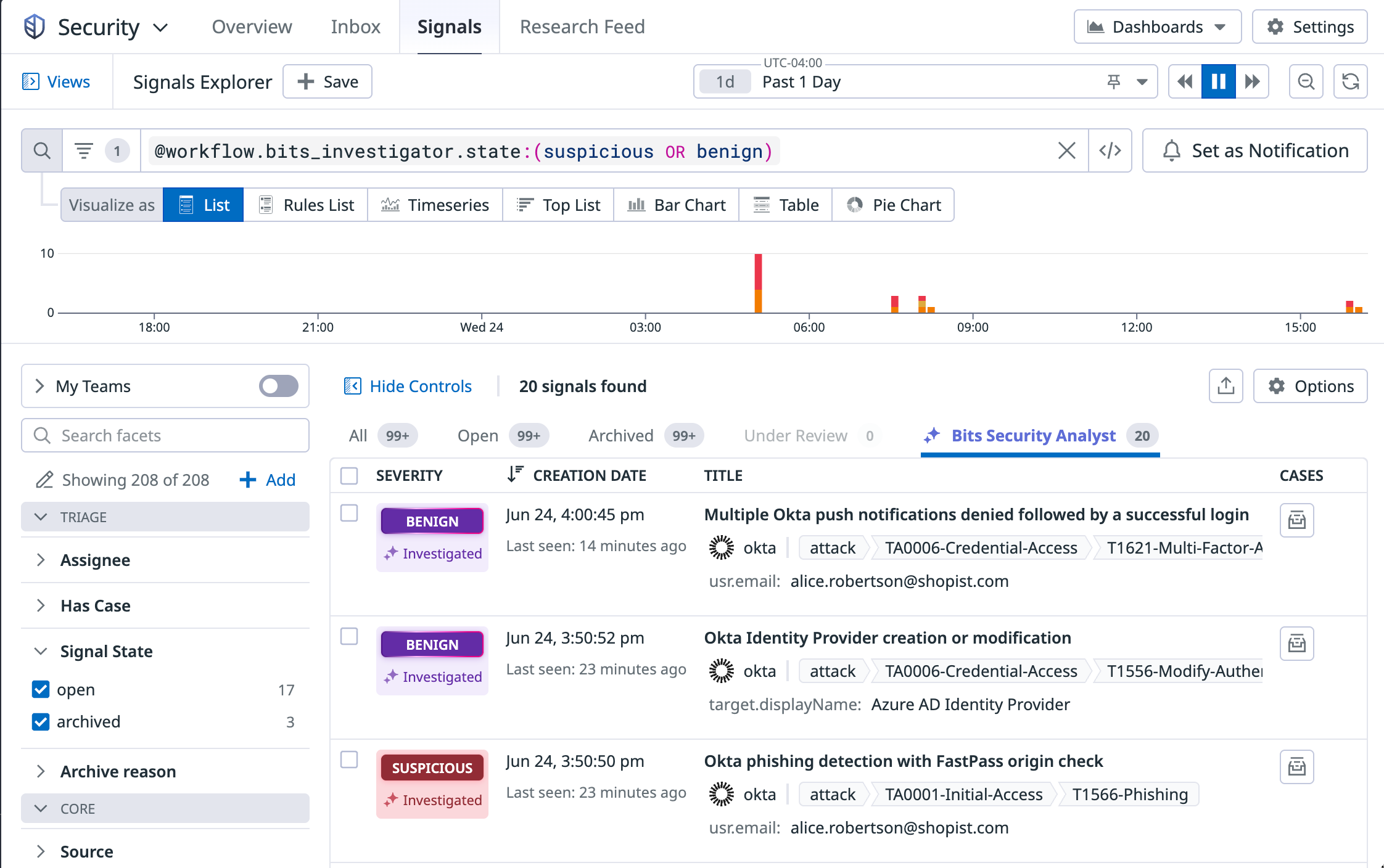Open the Views panel
The width and height of the screenshot is (1384, 868).
click(x=56, y=82)
